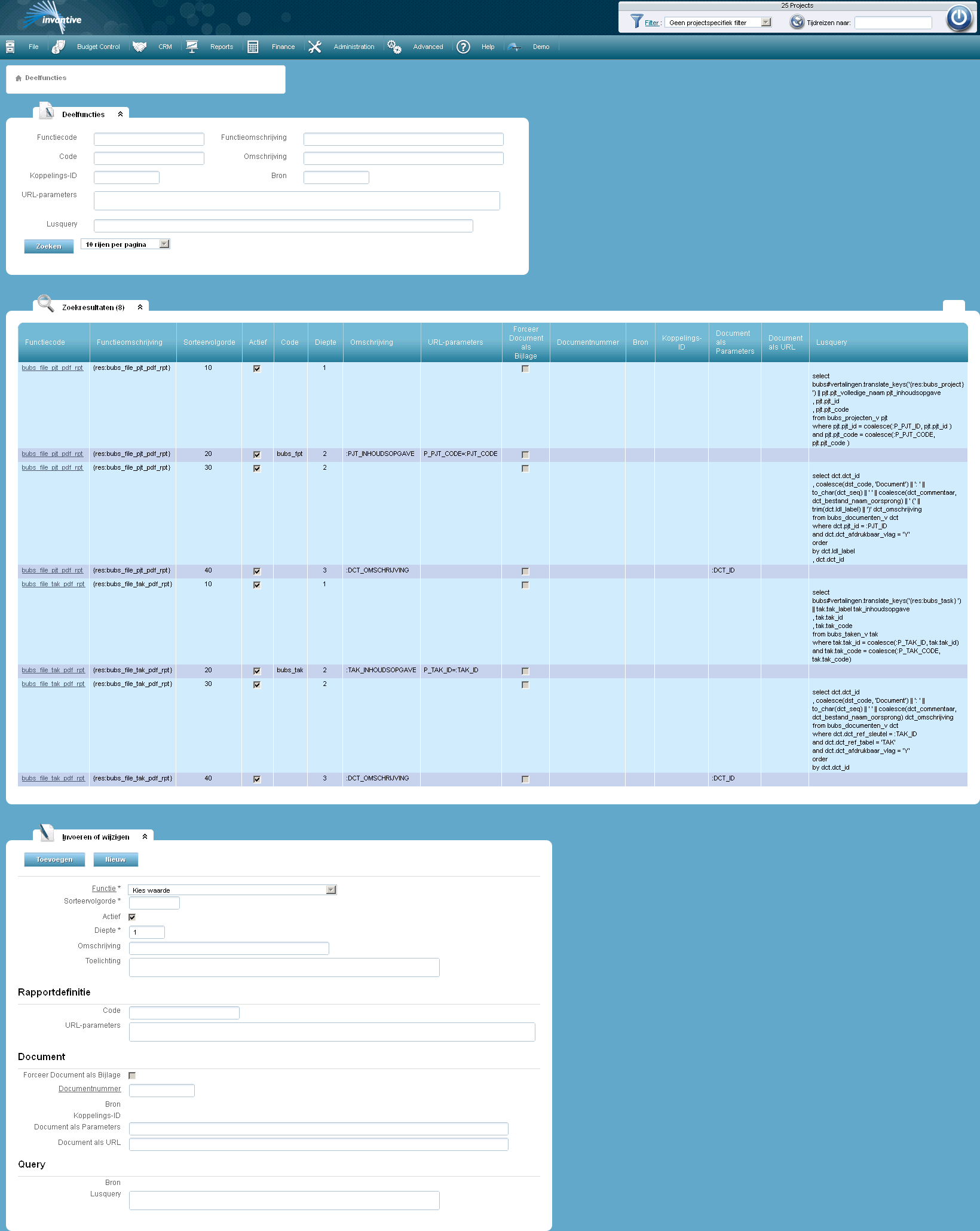Screen dimensions: 980x1231
Task: Click the Advanced gears icon
Action: click(x=394, y=47)
